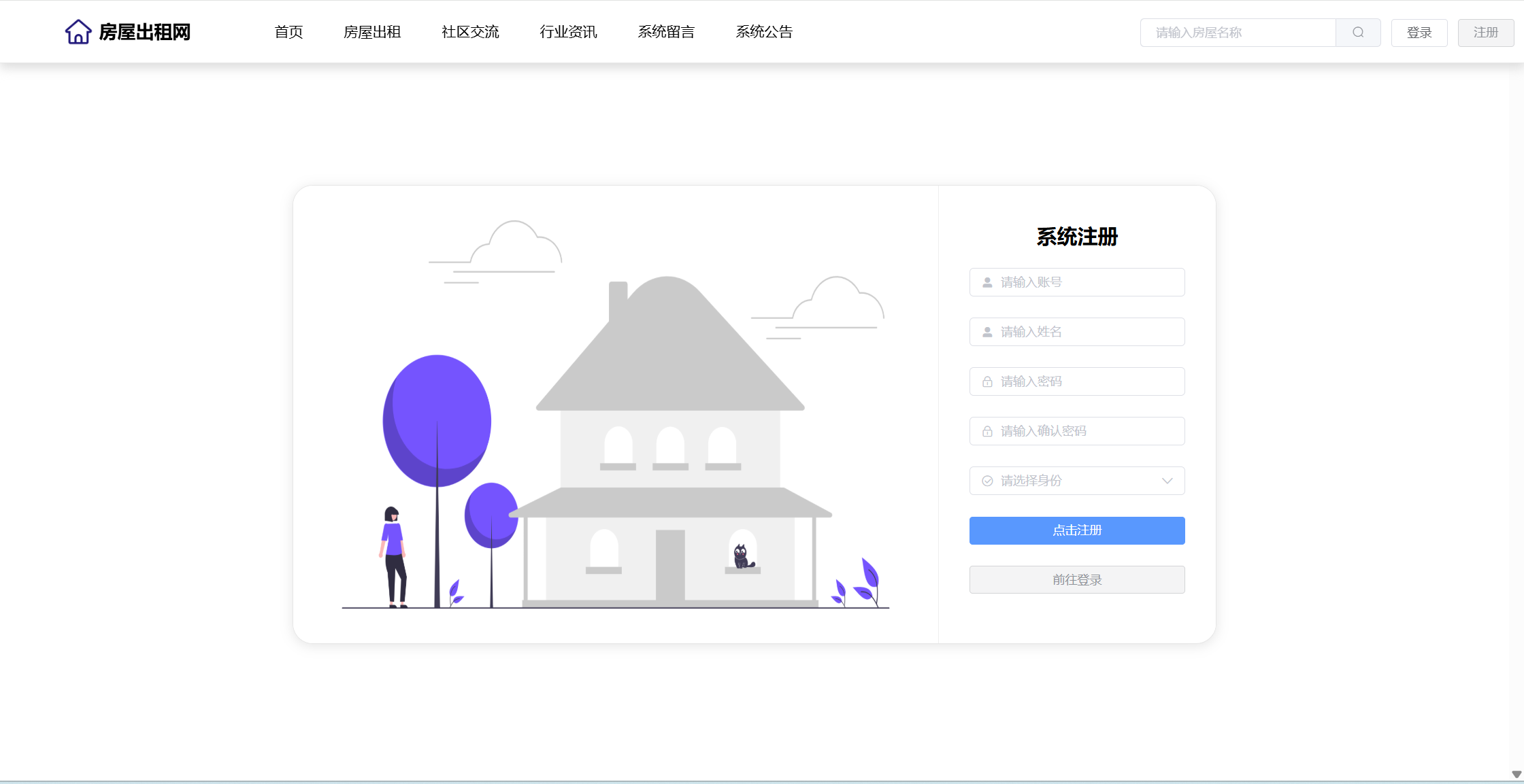Open the 首页 menu item
The image size is (1524, 784).
pos(288,32)
